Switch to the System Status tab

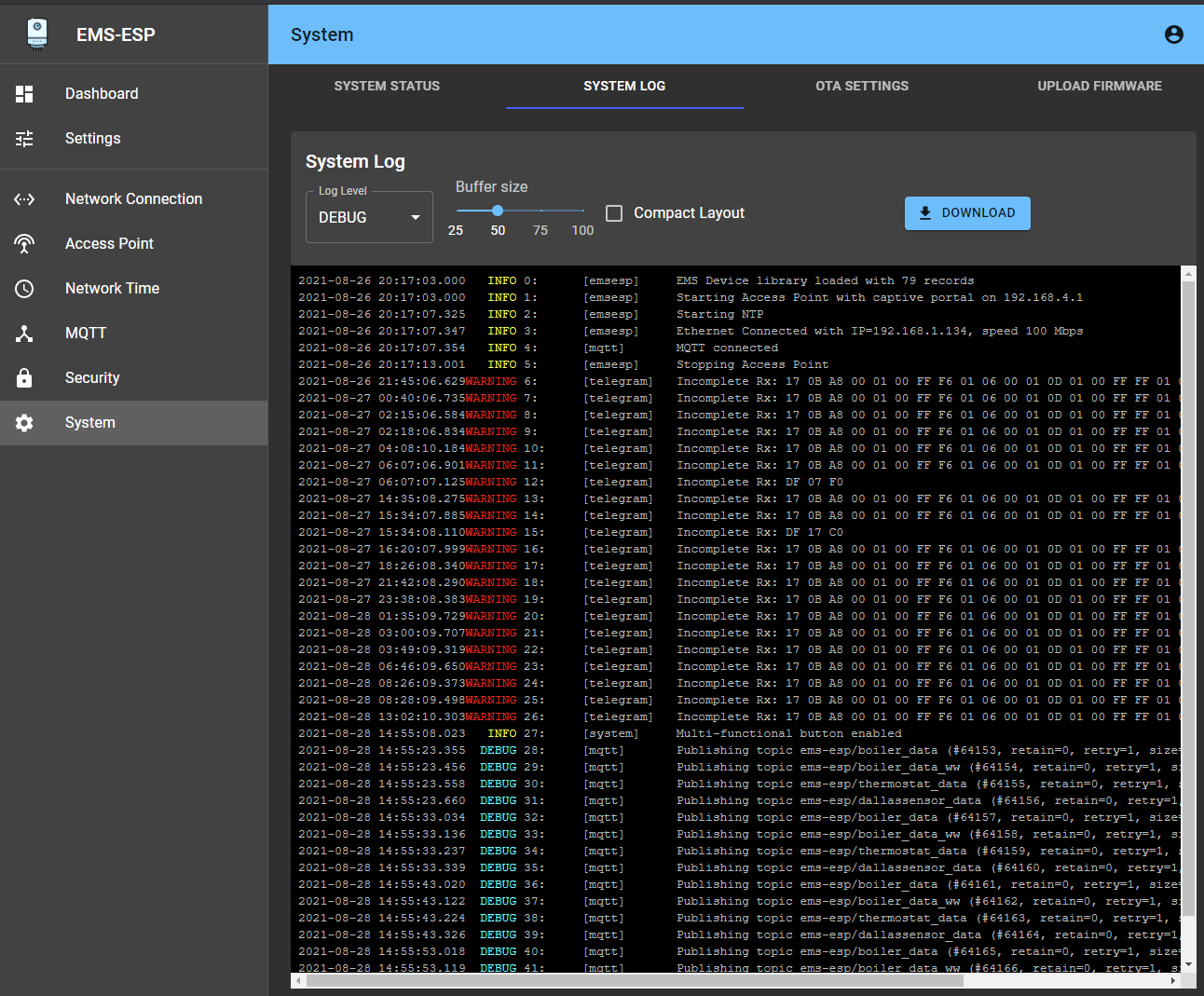tap(387, 86)
